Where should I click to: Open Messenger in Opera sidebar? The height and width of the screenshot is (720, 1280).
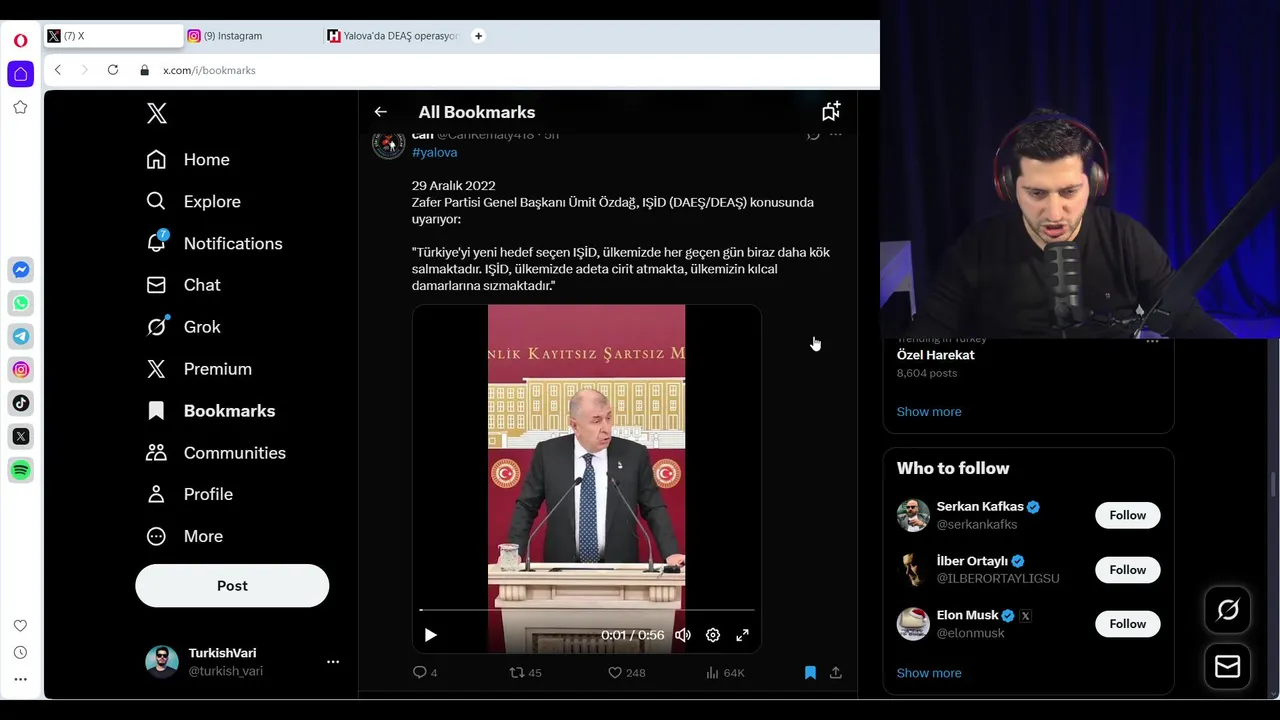(20, 270)
